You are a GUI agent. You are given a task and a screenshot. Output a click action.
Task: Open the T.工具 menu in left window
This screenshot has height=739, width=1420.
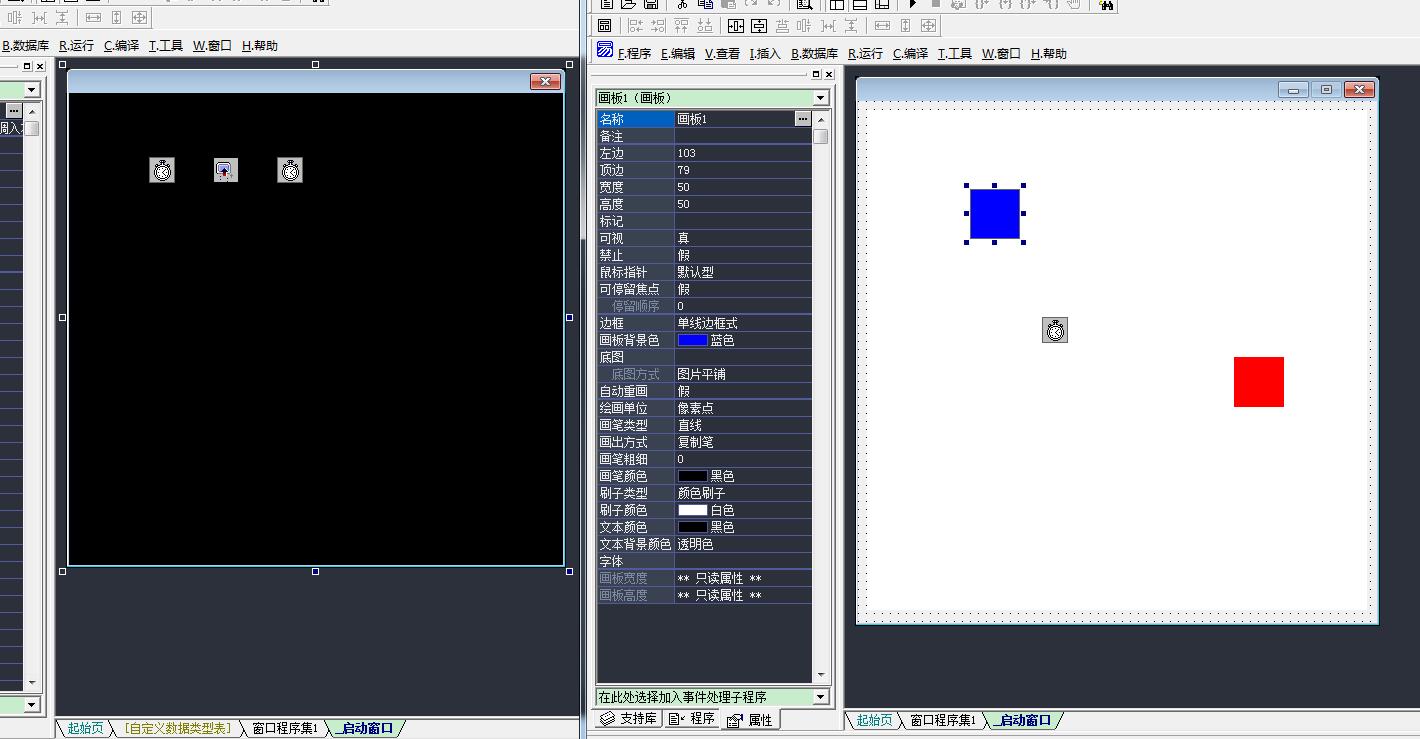pos(166,46)
